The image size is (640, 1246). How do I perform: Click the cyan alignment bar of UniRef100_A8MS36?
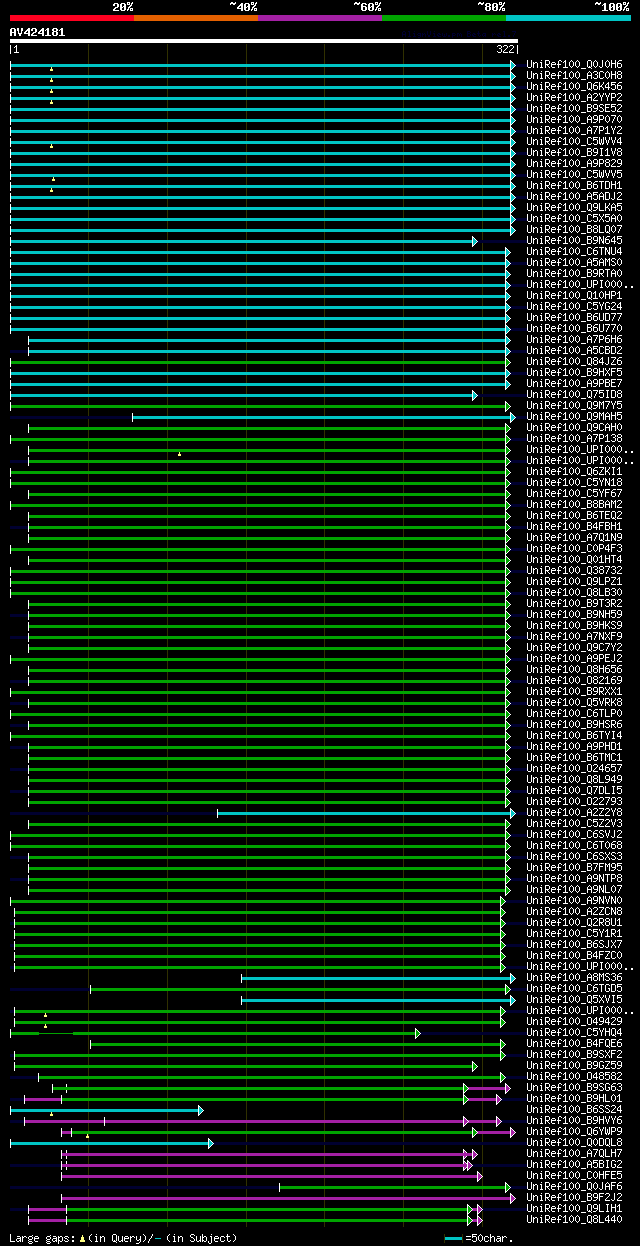pos(378,978)
